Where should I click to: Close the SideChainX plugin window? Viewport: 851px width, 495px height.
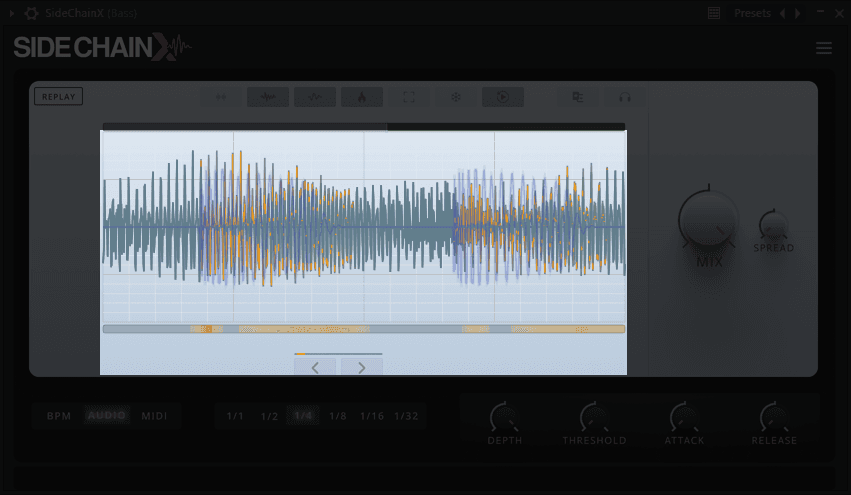[x=839, y=14]
